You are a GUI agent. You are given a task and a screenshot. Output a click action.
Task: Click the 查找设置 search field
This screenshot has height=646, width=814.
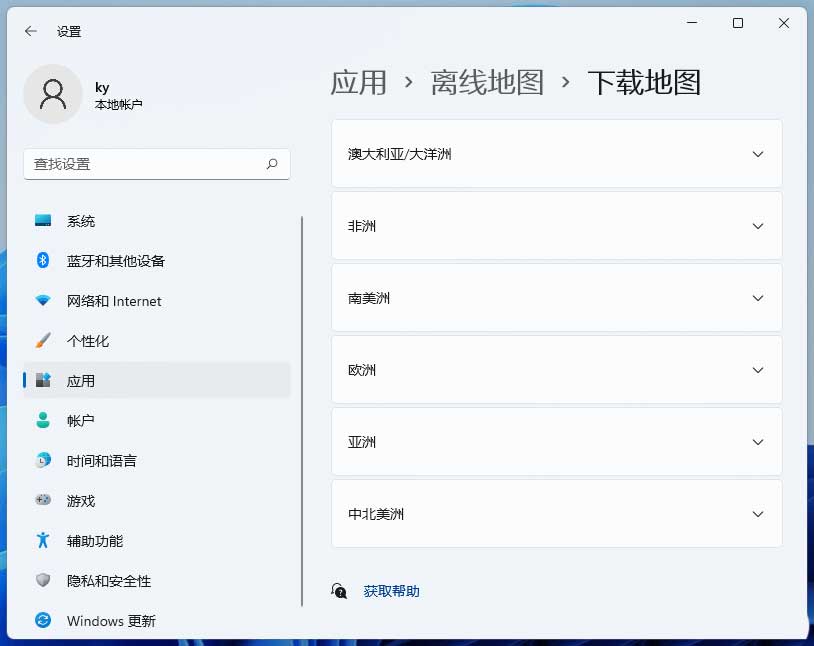point(145,164)
